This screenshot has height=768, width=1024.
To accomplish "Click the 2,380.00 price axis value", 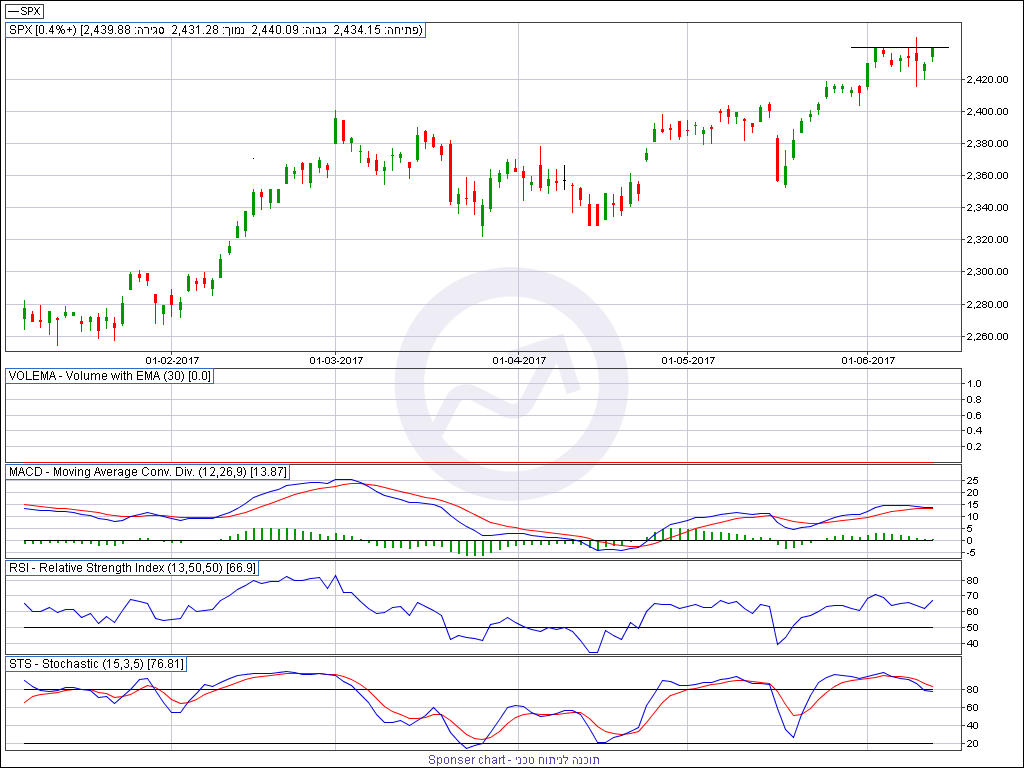I will click(987, 144).
